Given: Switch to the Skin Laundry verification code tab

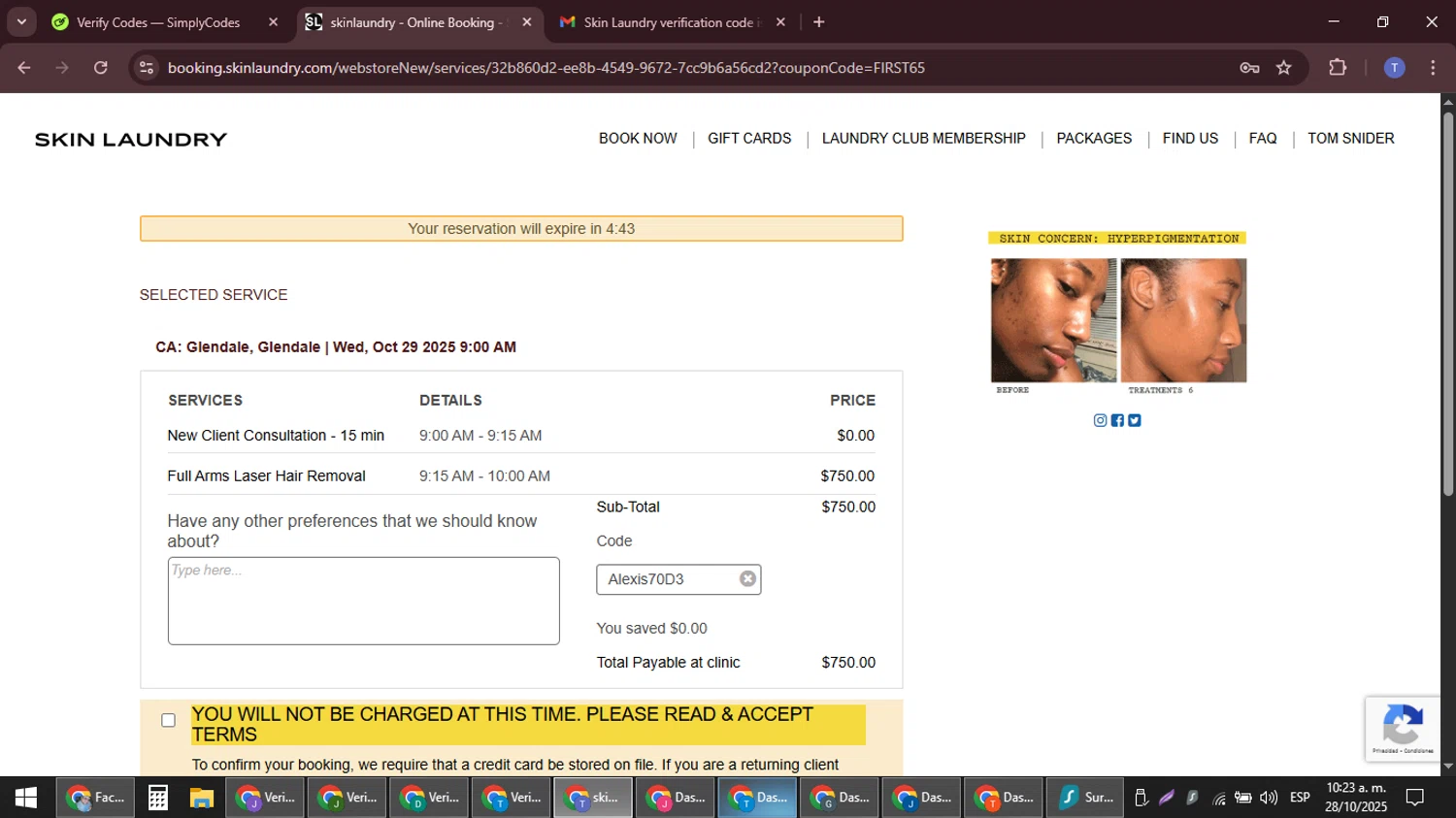Looking at the screenshot, I should tap(670, 22).
